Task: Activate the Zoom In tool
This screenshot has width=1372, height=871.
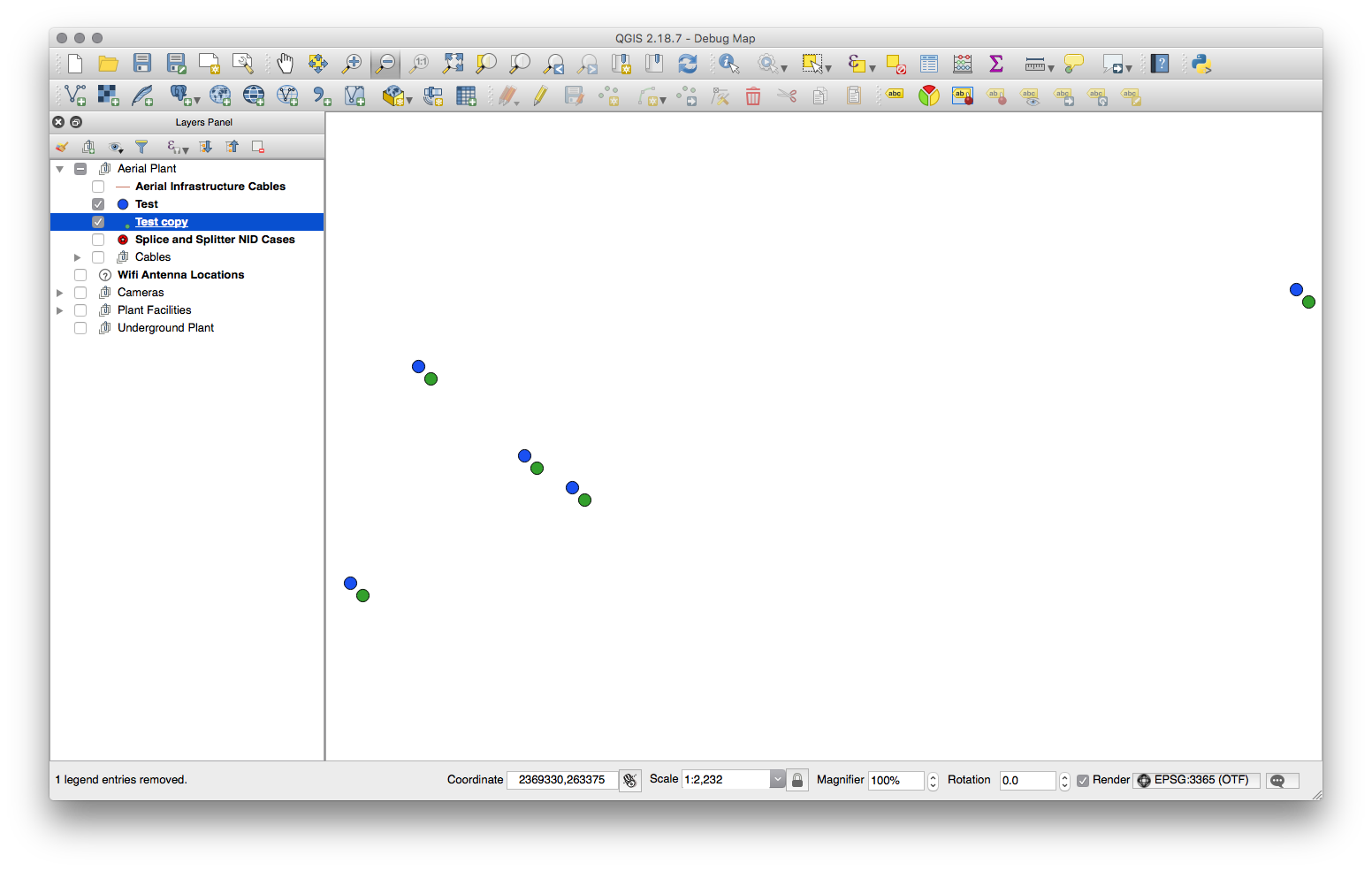Action: click(351, 63)
